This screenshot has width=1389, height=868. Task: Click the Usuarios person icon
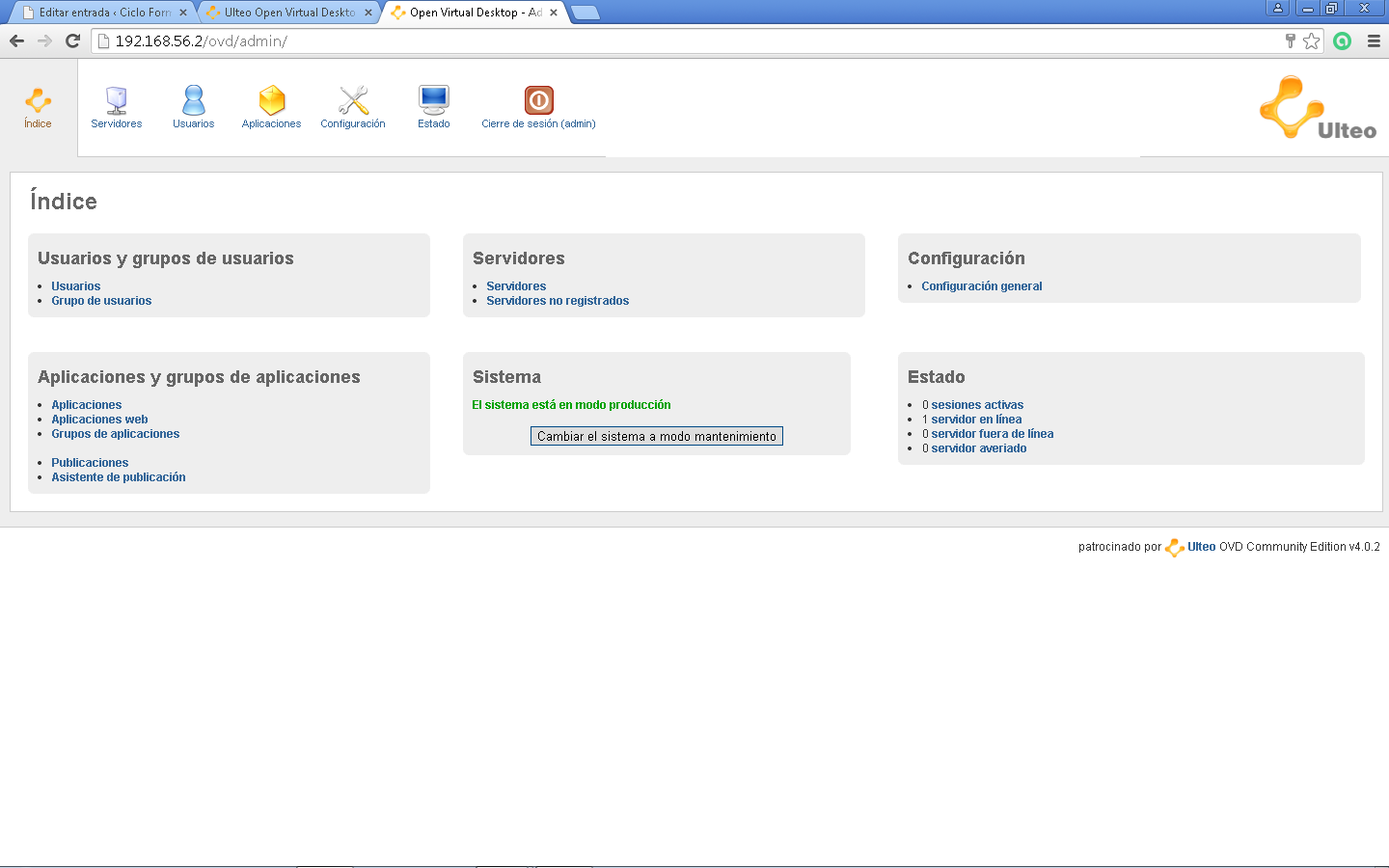click(193, 100)
